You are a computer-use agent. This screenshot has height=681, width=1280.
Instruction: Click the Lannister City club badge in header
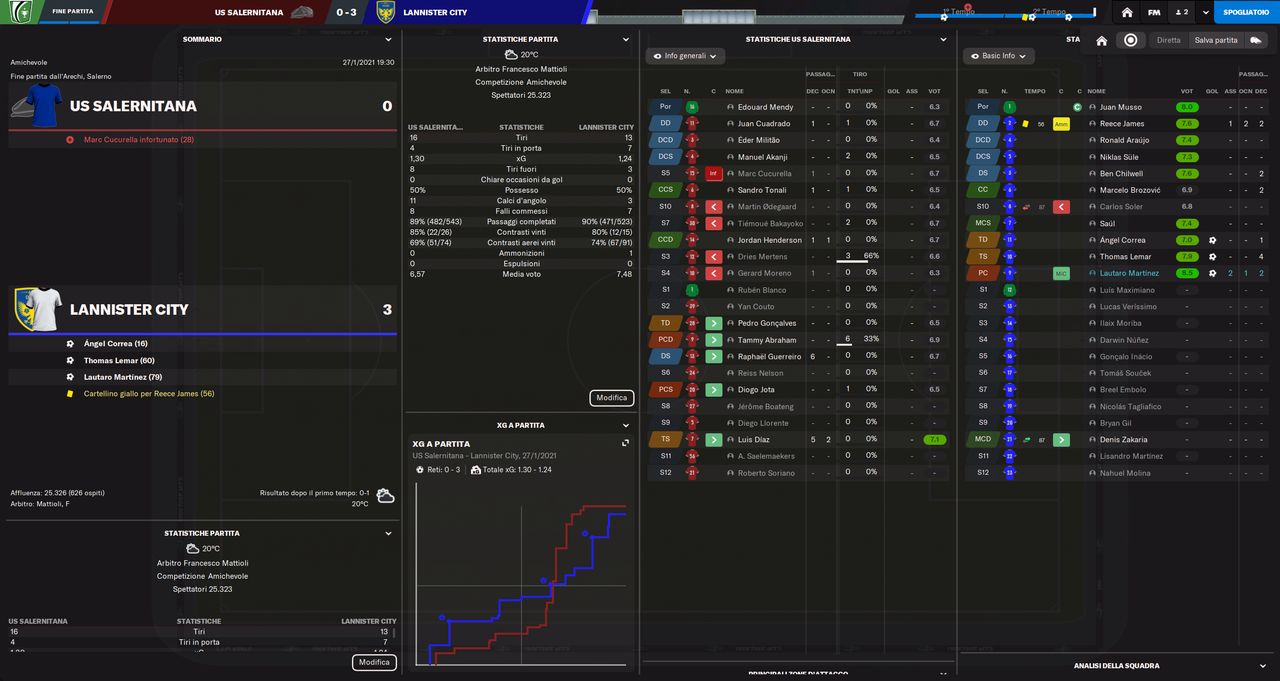384,12
